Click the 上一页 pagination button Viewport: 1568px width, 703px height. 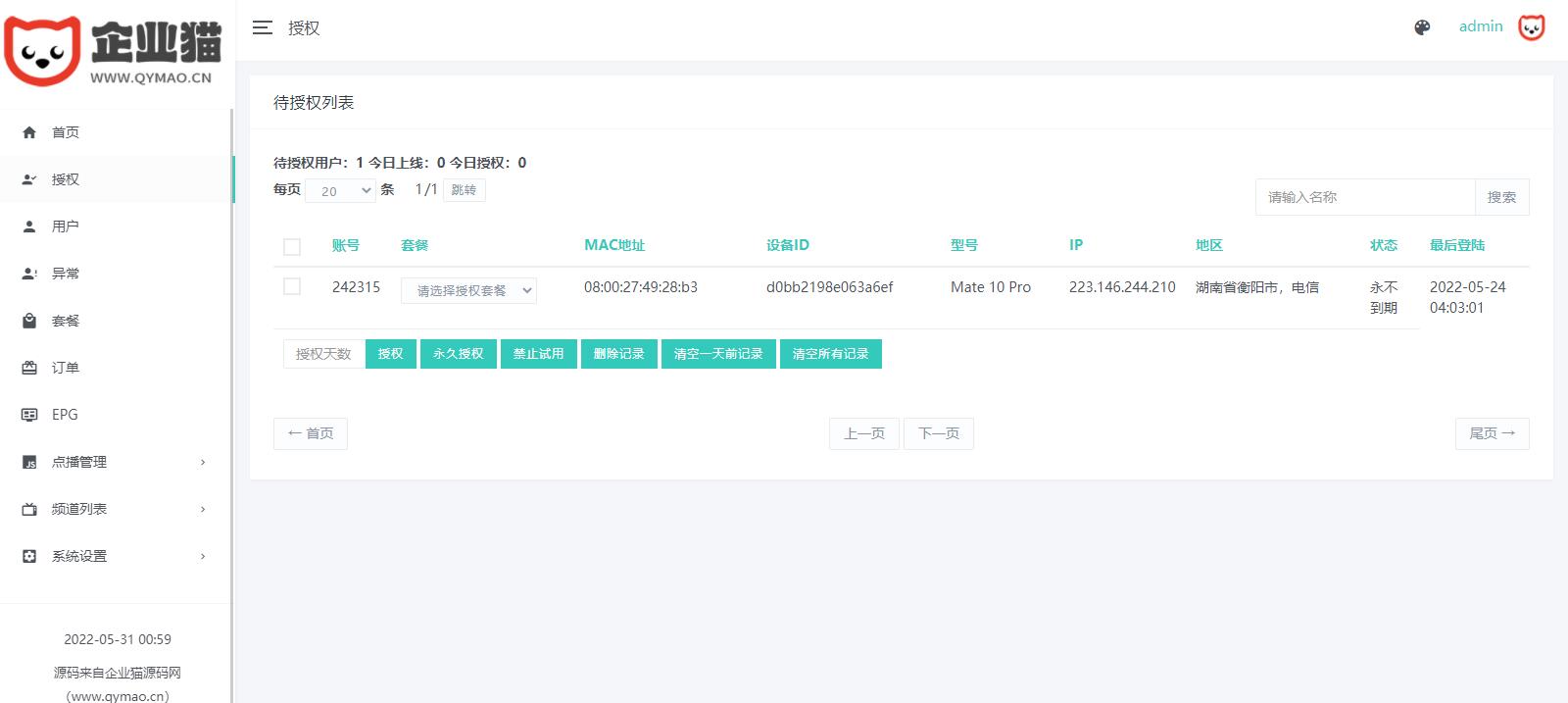pyautogui.click(x=864, y=433)
